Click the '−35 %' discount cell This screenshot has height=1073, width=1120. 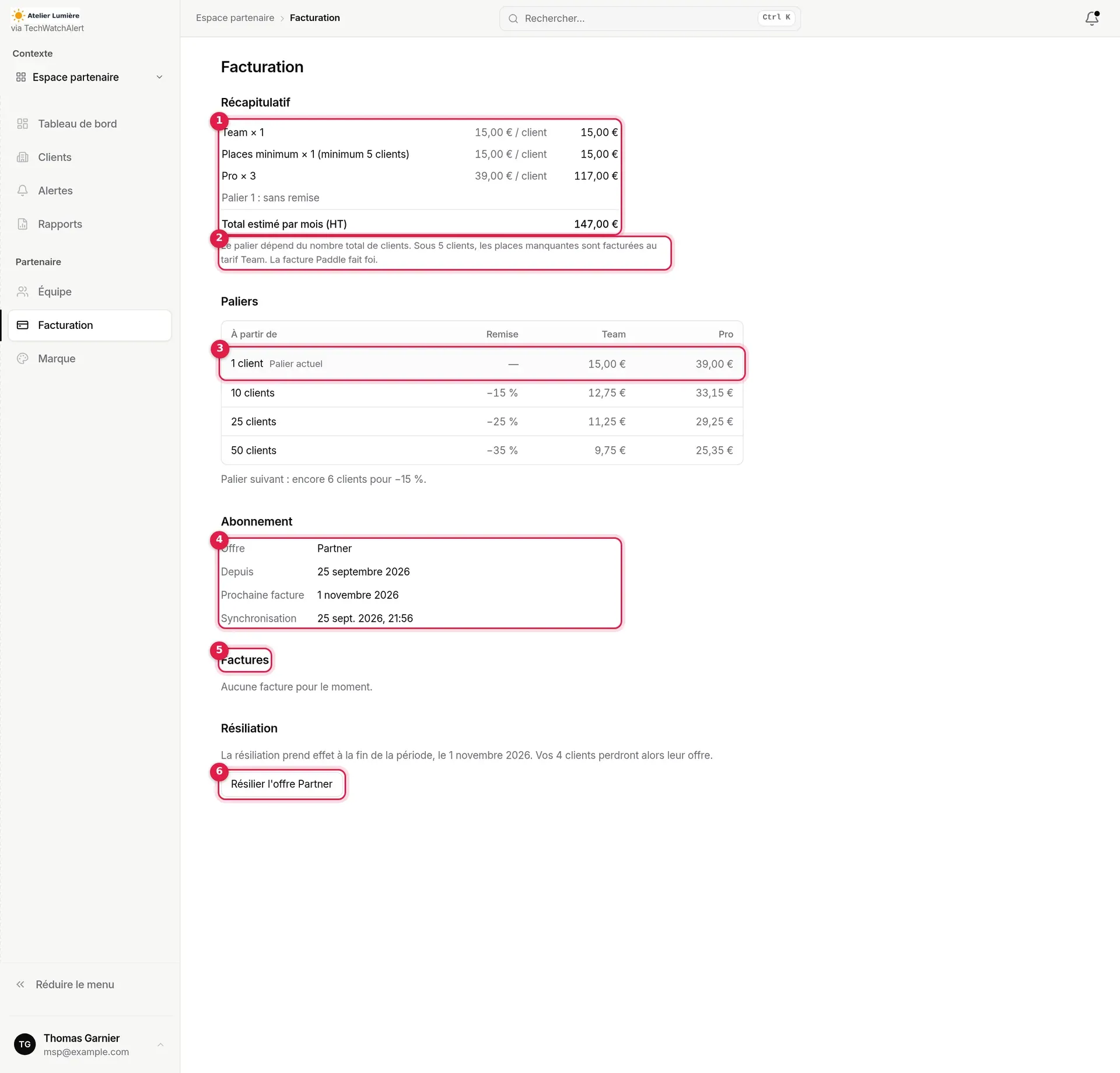point(502,450)
